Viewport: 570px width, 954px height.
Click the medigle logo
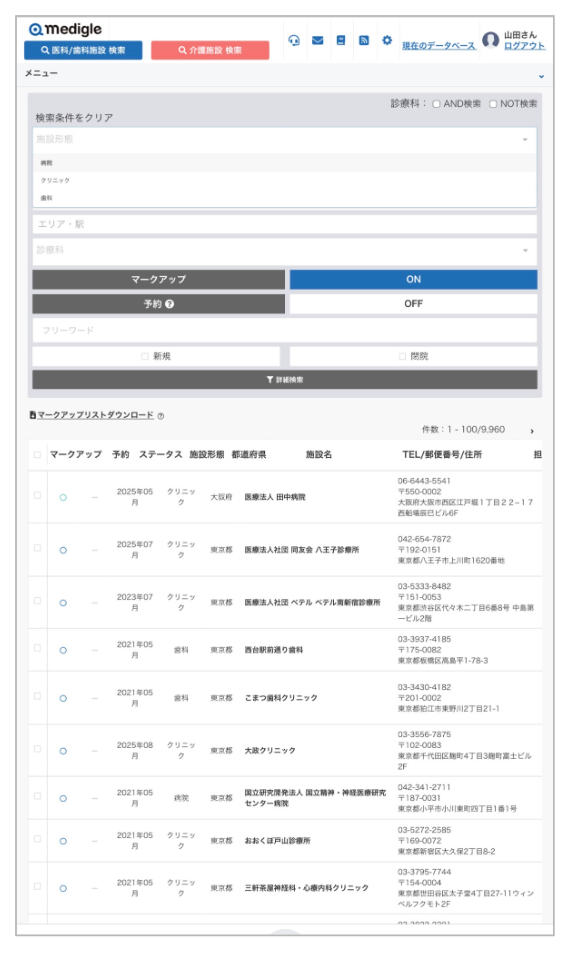pos(66,29)
